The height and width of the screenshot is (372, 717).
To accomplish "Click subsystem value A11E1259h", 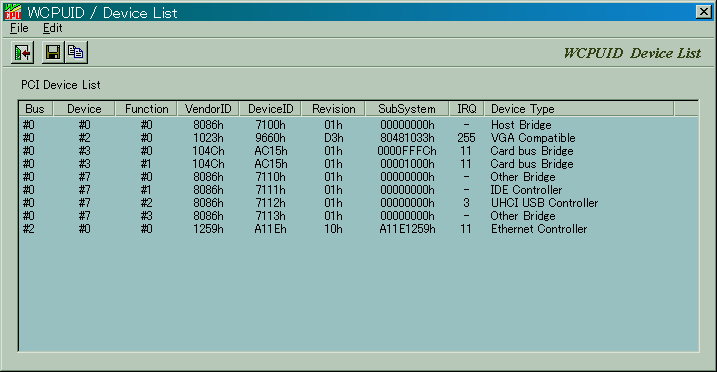I will pos(407,229).
